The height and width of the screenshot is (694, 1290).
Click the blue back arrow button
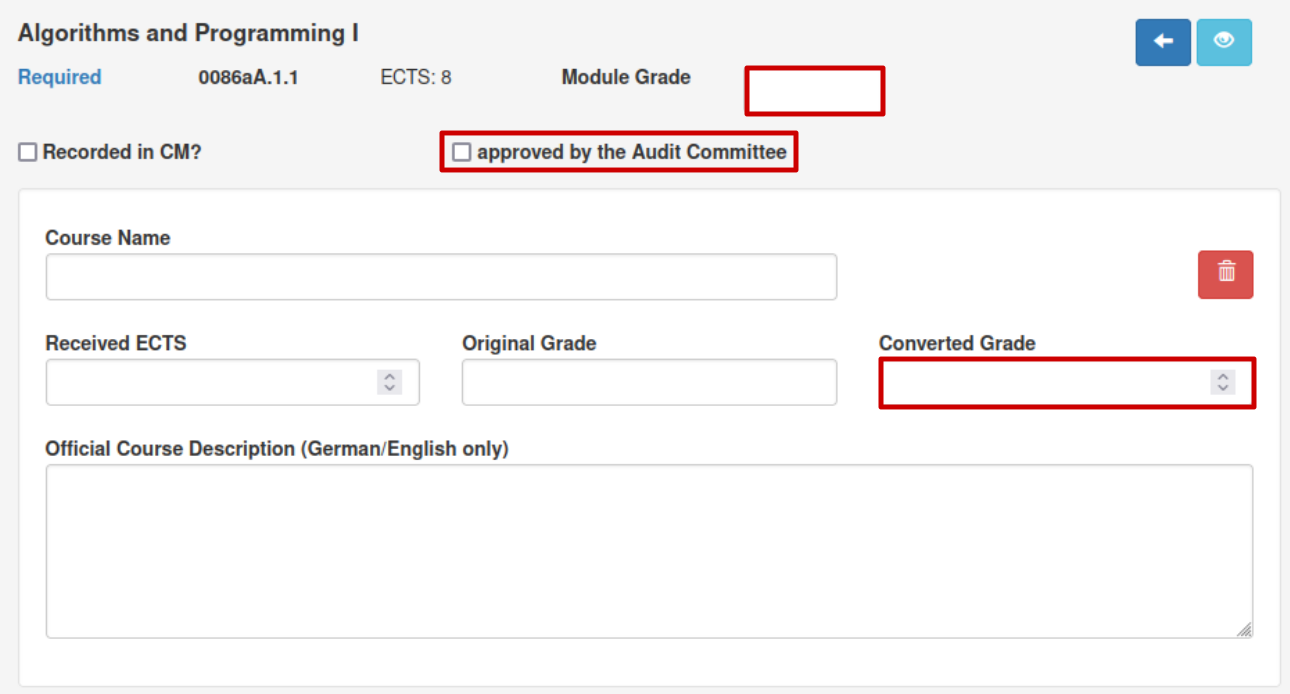click(1163, 42)
